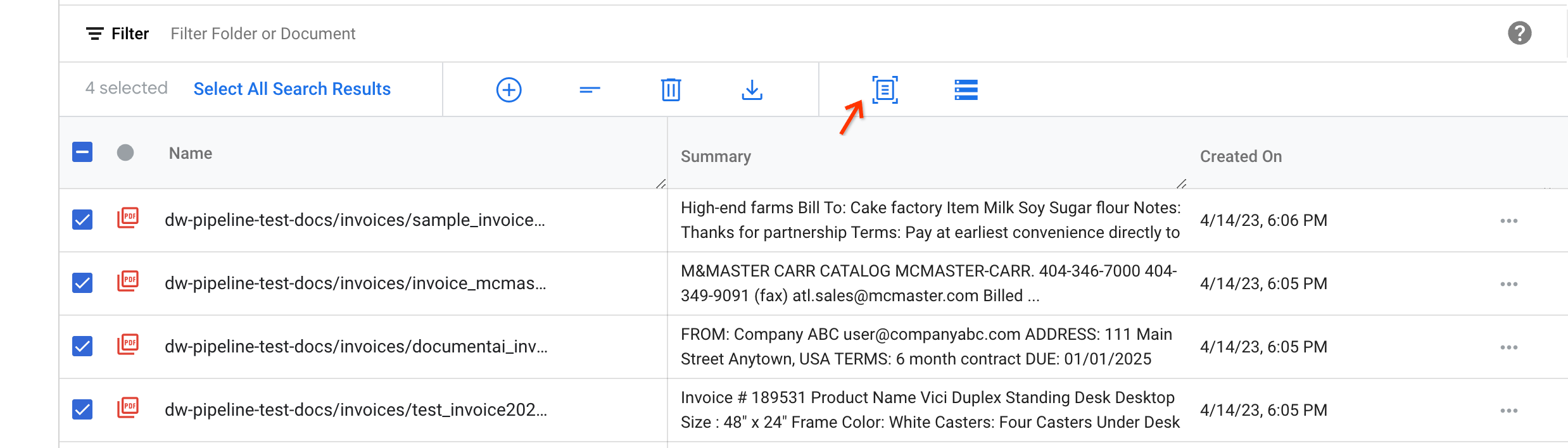Focus the Filter Folder or Document field
This screenshot has height=448, width=1568.
[263, 34]
